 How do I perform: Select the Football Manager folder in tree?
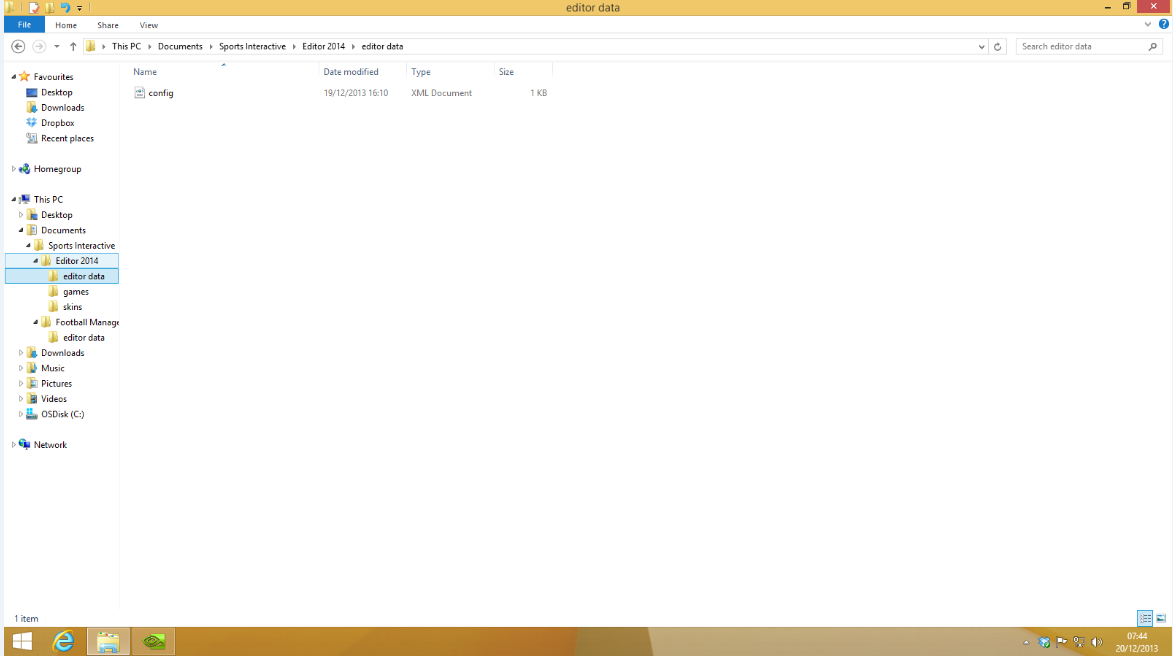coord(87,322)
